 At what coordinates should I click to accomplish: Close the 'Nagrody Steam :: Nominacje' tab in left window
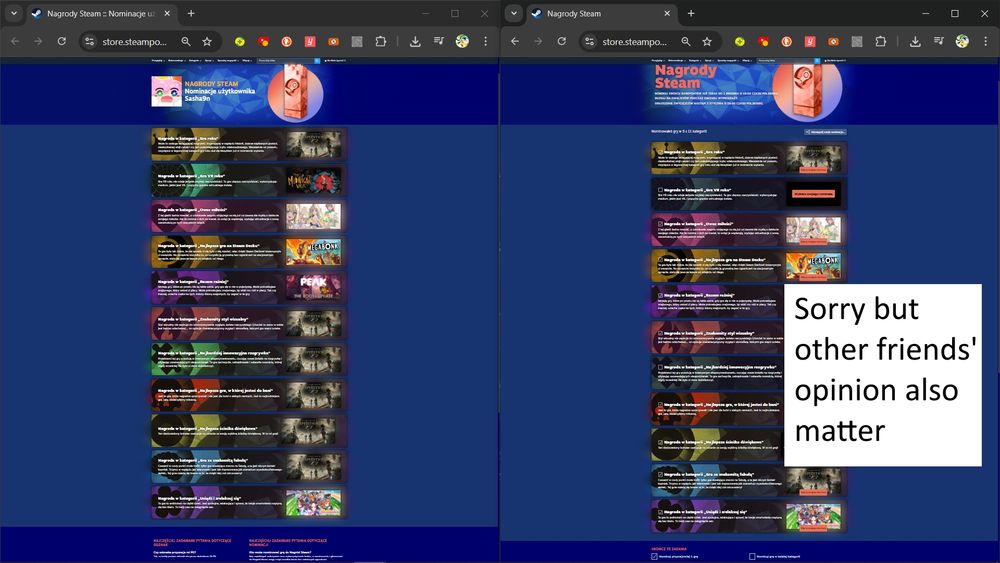tap(167, 13)
